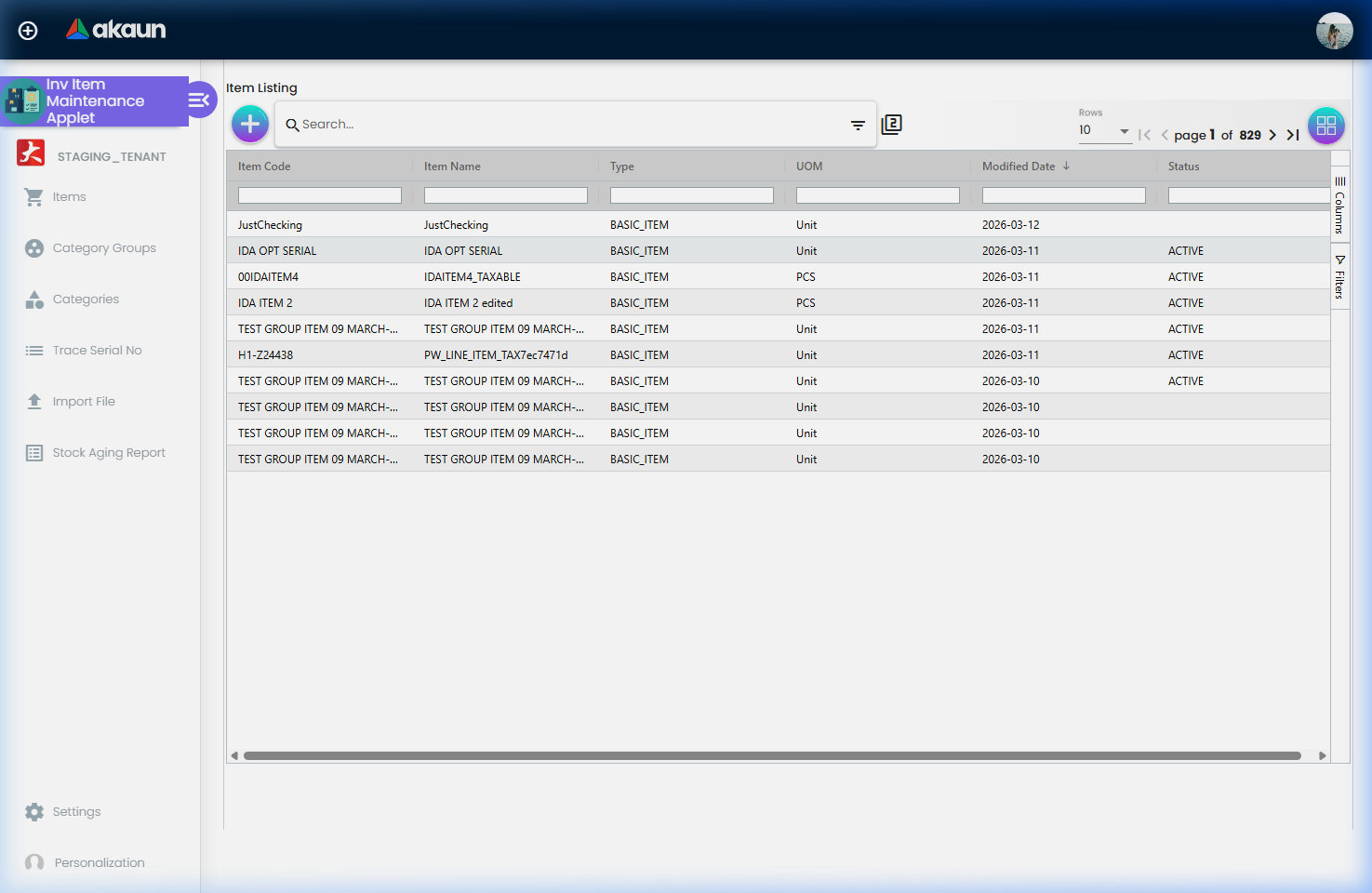Expand the Columns side panel
1372x893 pixels.
click(x=1339, y=206)
